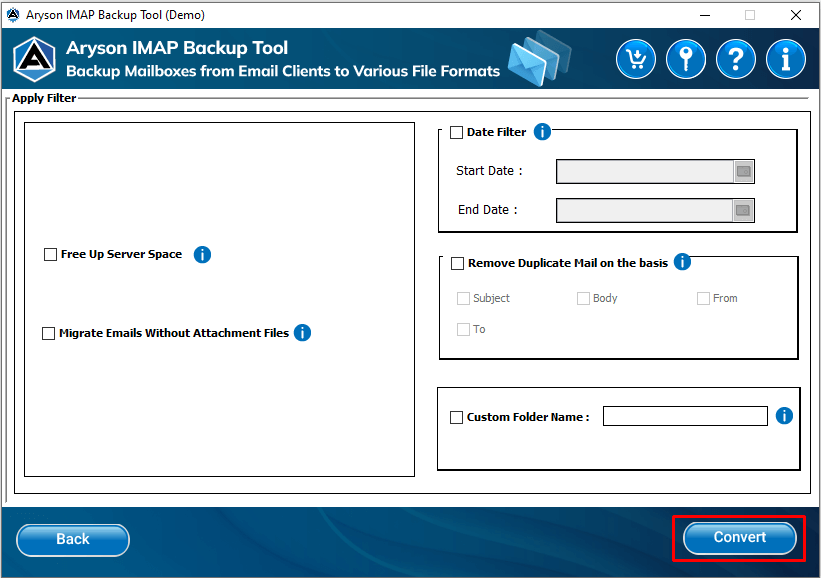Go Back to the previous step
Image resolution: width=821 pixels, height=578 pixels.
click(73, 540)
